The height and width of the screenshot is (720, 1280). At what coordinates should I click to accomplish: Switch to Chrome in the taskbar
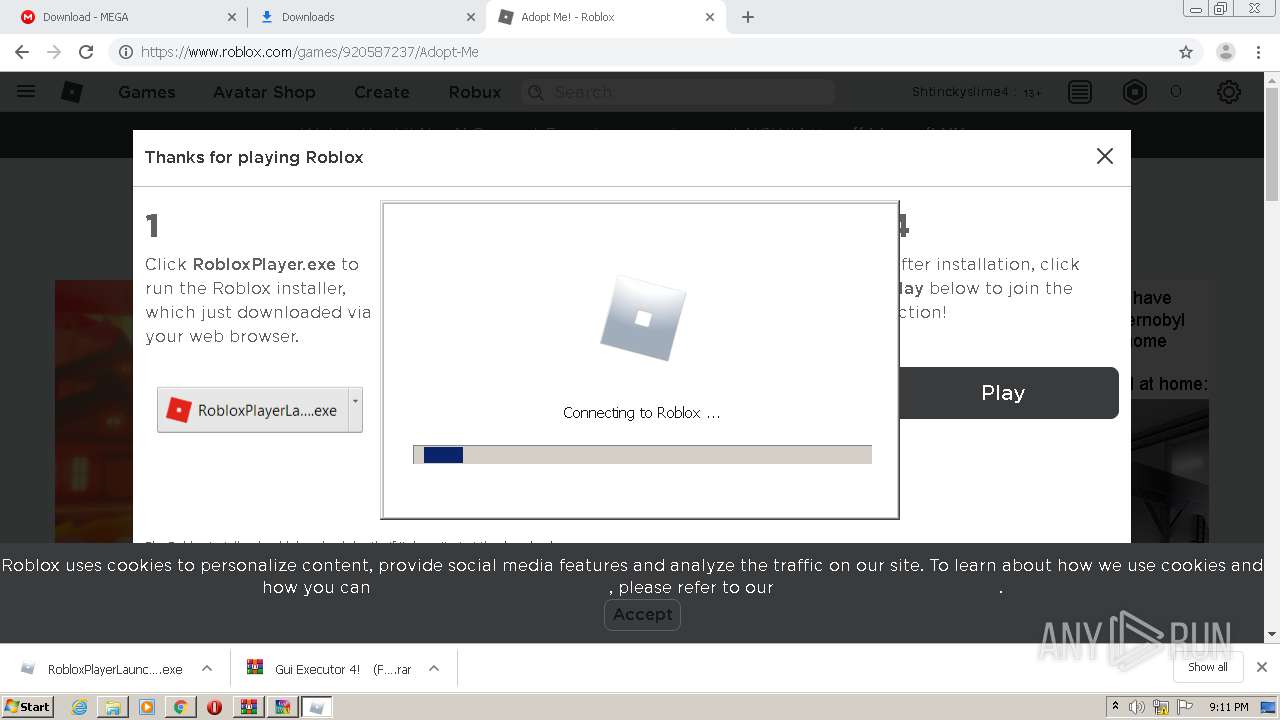coord(180,707)
